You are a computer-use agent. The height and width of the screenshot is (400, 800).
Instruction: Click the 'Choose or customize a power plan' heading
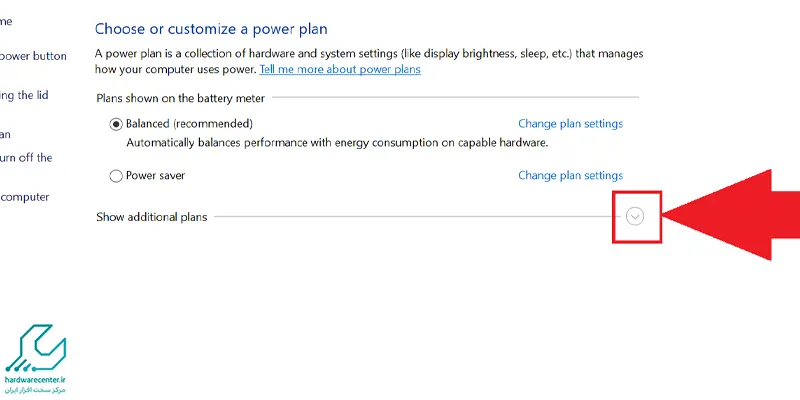coord(211,30)
